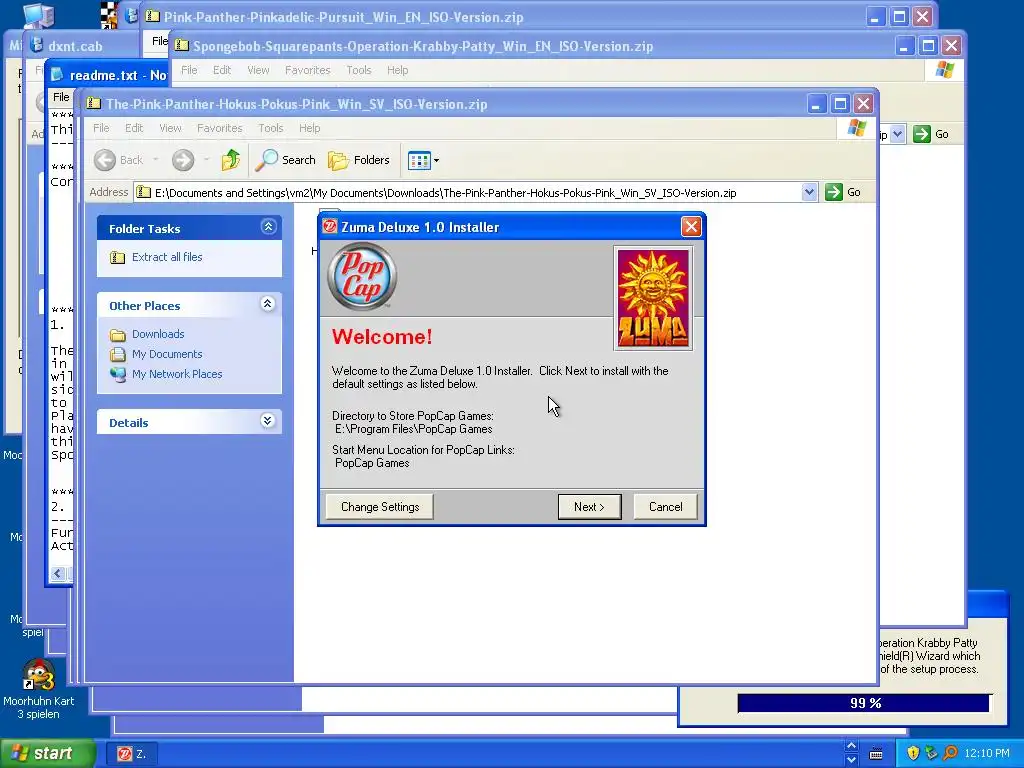Click the taskbar scroll down arrow
1024x768 pixels.
pyautogui.click(x=851, y=760)
